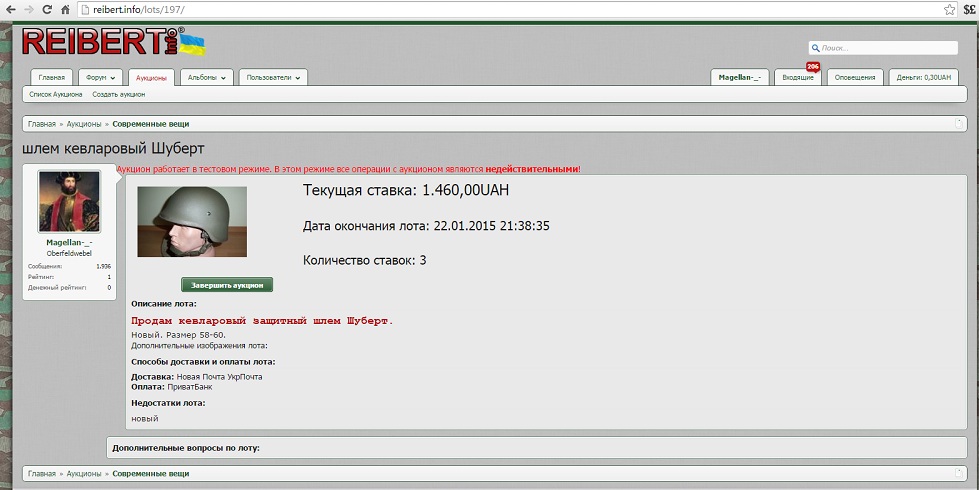Click top breadcrumb jump icon on right
This screenshot has width=979, height=490.
point(960,124)
